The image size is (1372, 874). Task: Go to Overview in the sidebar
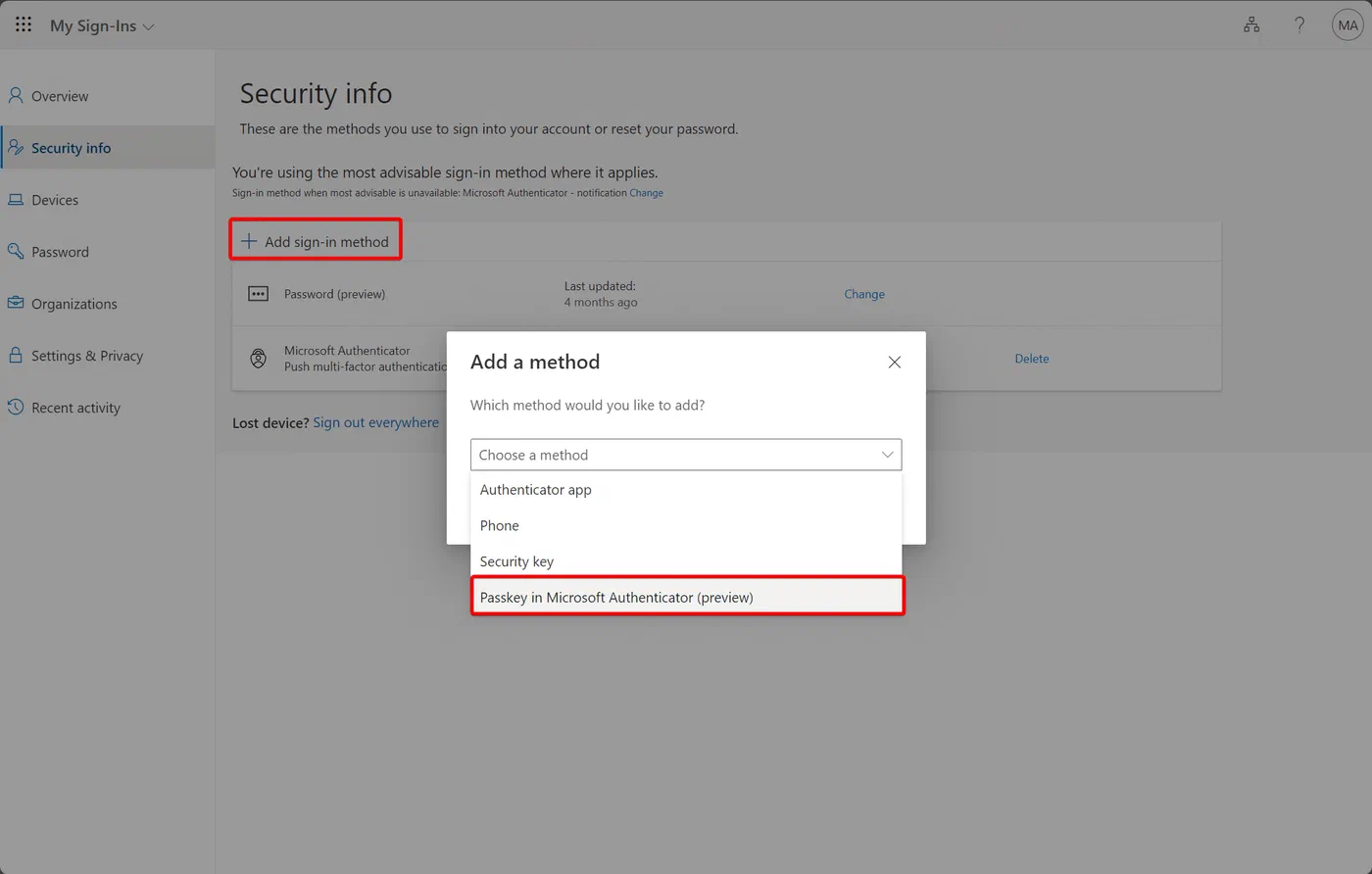[108, 96]
